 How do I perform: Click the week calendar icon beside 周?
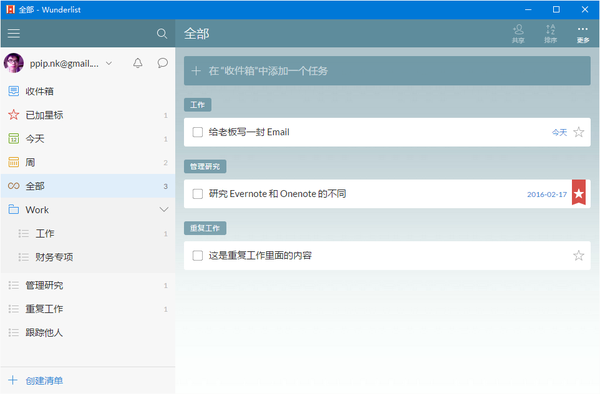13,162
